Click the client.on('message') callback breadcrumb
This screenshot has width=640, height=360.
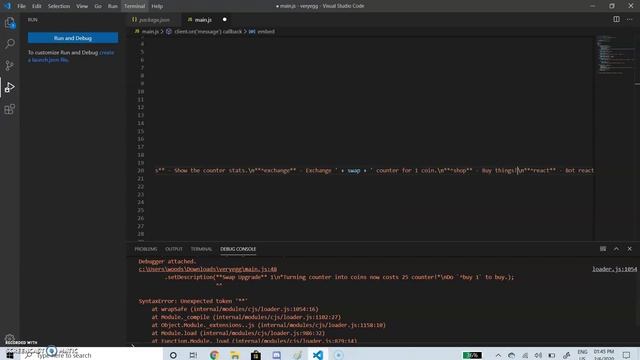click(x=208, y=31)
